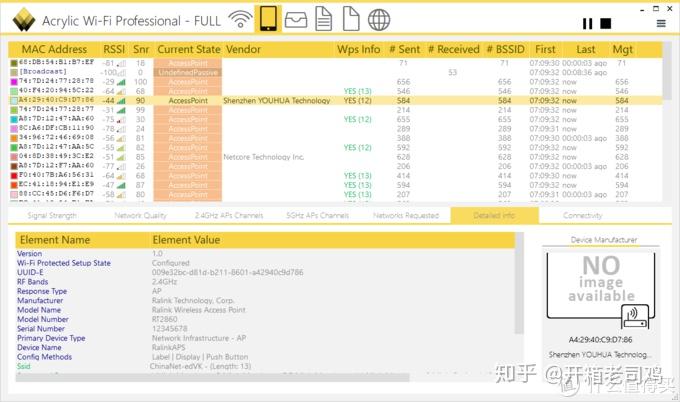
Task: Select the Manufacturer element row
Action: (265, 301)
